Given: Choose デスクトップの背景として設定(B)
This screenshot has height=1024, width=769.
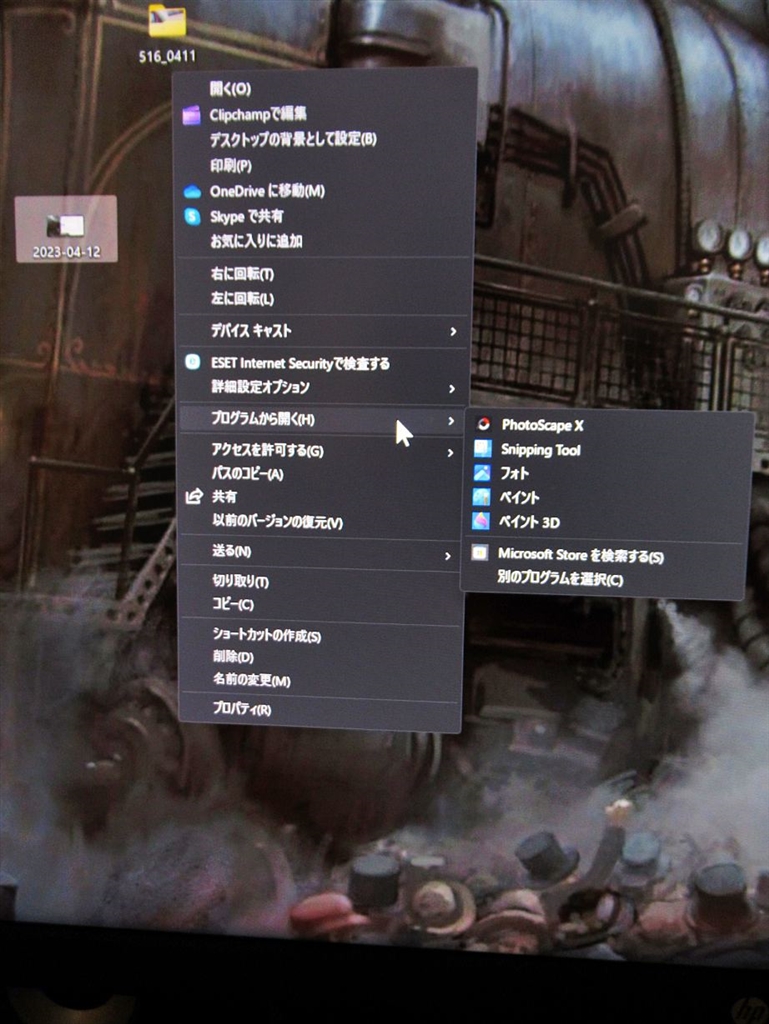Looking at the screenshot, I should point(293,139).
